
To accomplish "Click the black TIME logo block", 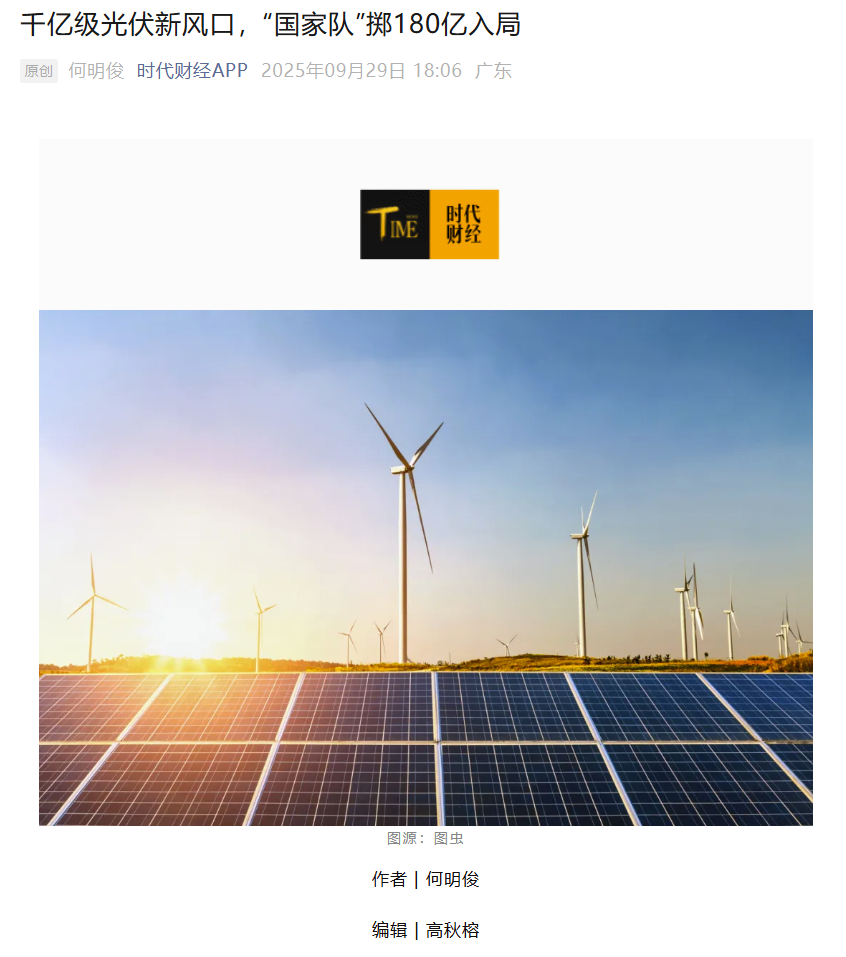I will (395, 225).
